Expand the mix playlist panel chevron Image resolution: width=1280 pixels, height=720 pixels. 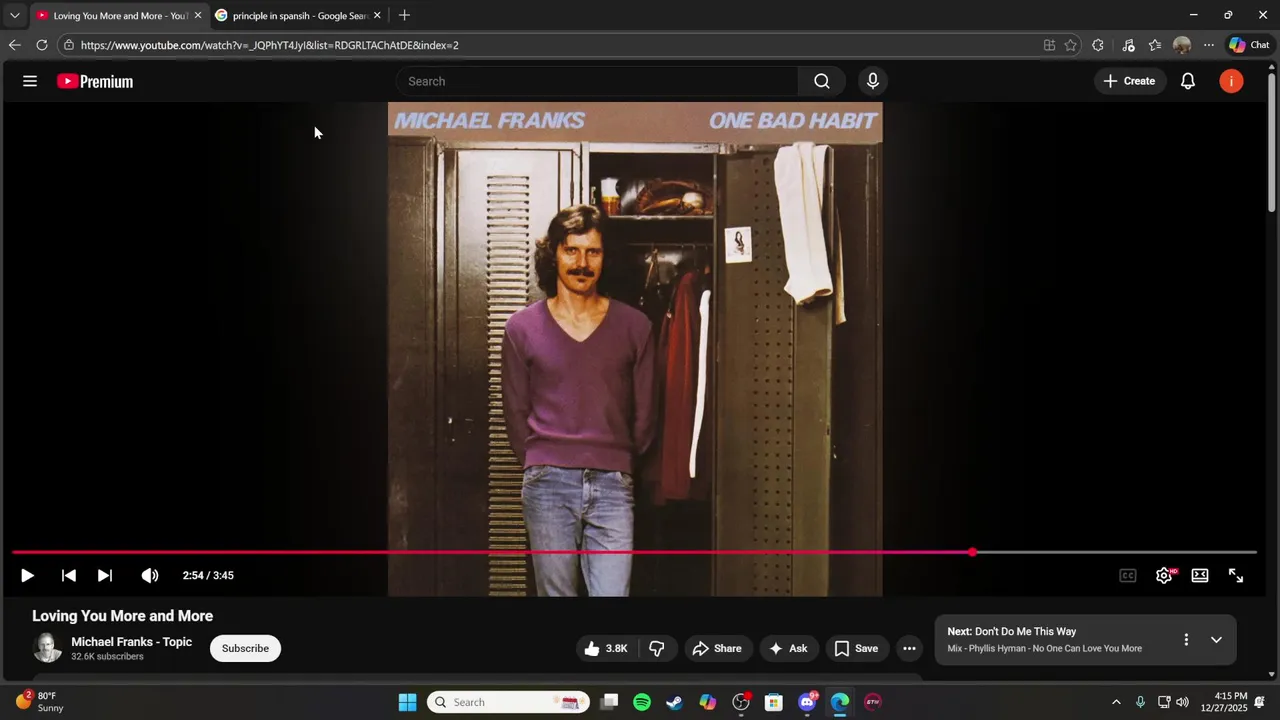1216,640
